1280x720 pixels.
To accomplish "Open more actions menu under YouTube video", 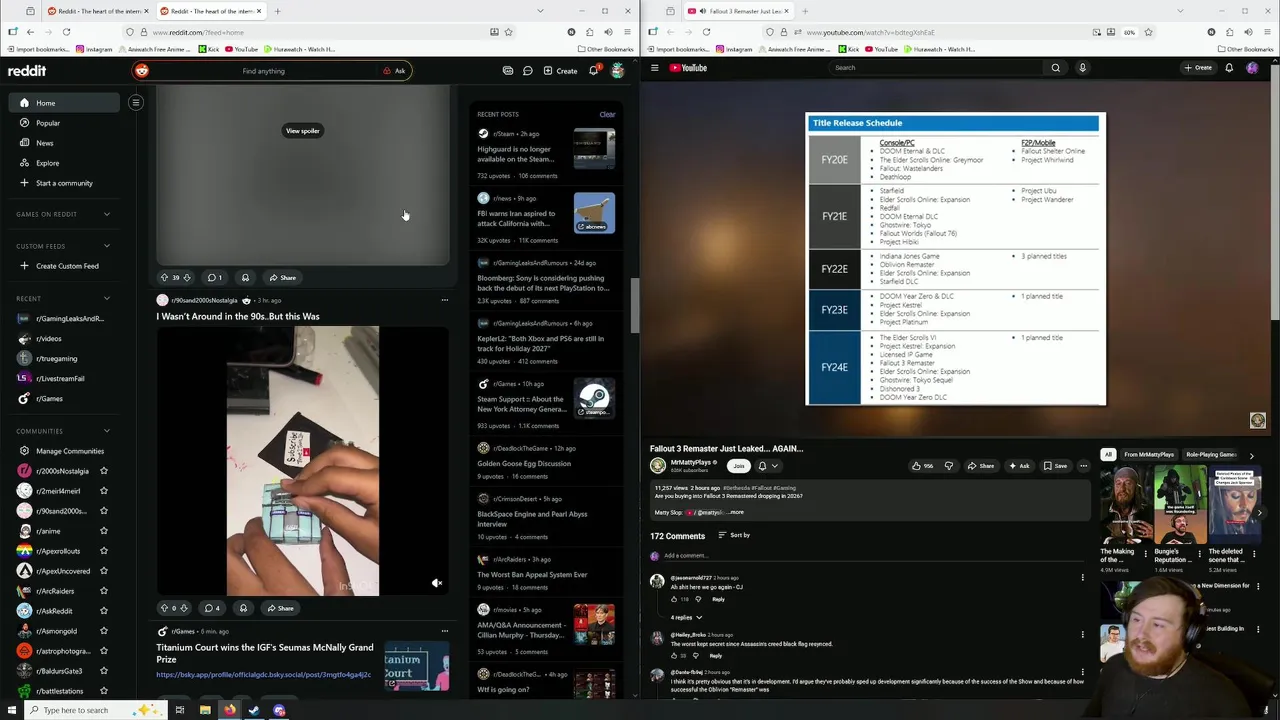I will [1083, 466].
